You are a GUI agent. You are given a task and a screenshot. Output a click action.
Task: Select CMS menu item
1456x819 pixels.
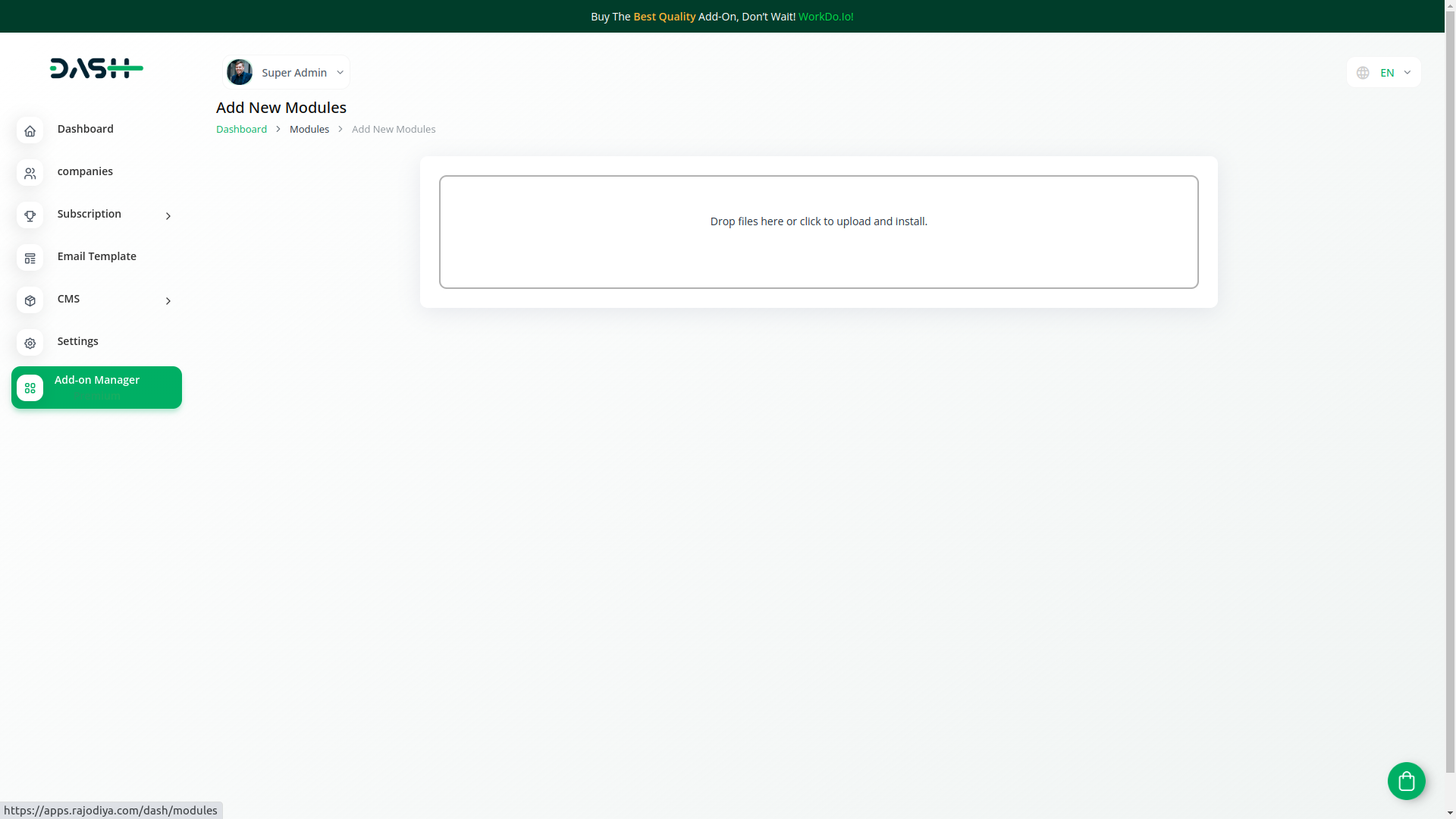(96, 300)
